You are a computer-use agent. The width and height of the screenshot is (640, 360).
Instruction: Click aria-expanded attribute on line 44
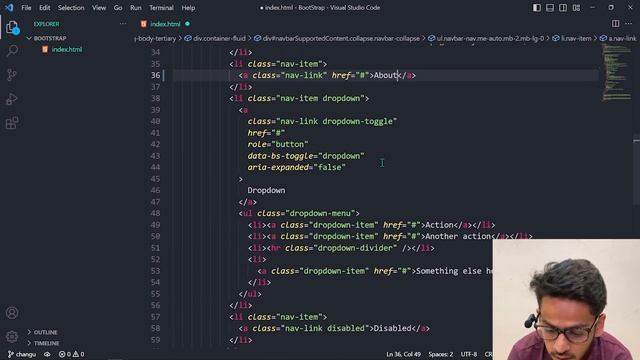[278, 167]
